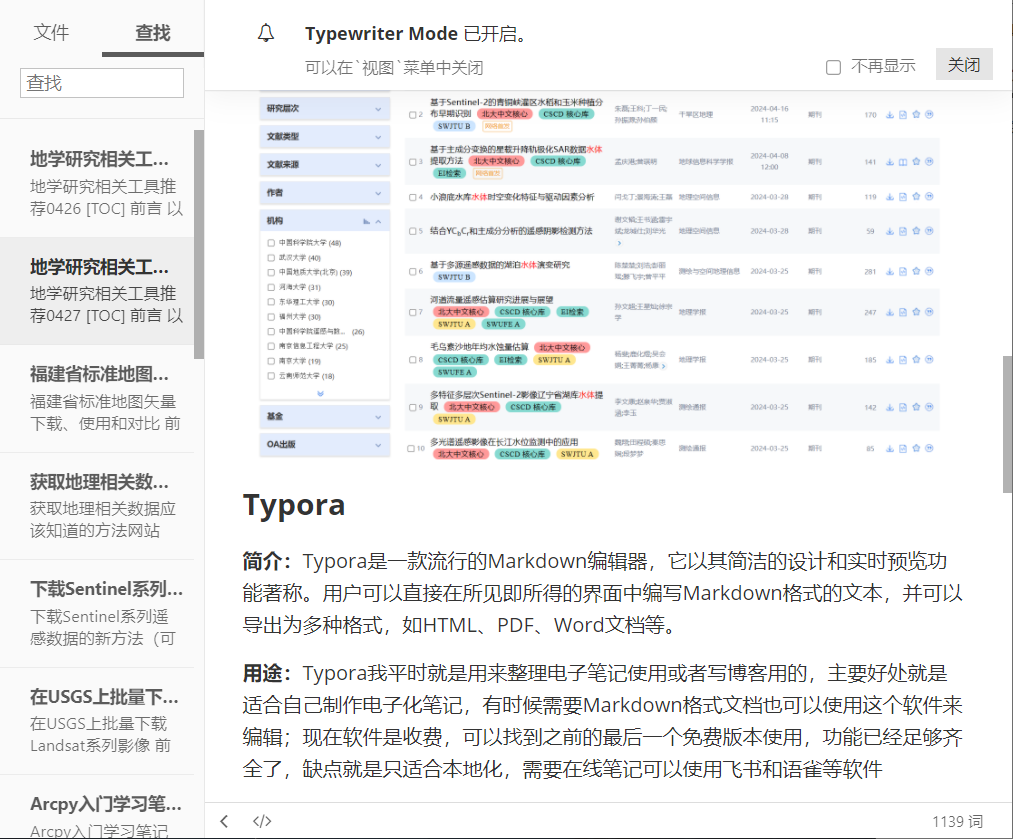Check the 不再显示 checkbox
The image size is (1013, 839).
coord(833,67)
